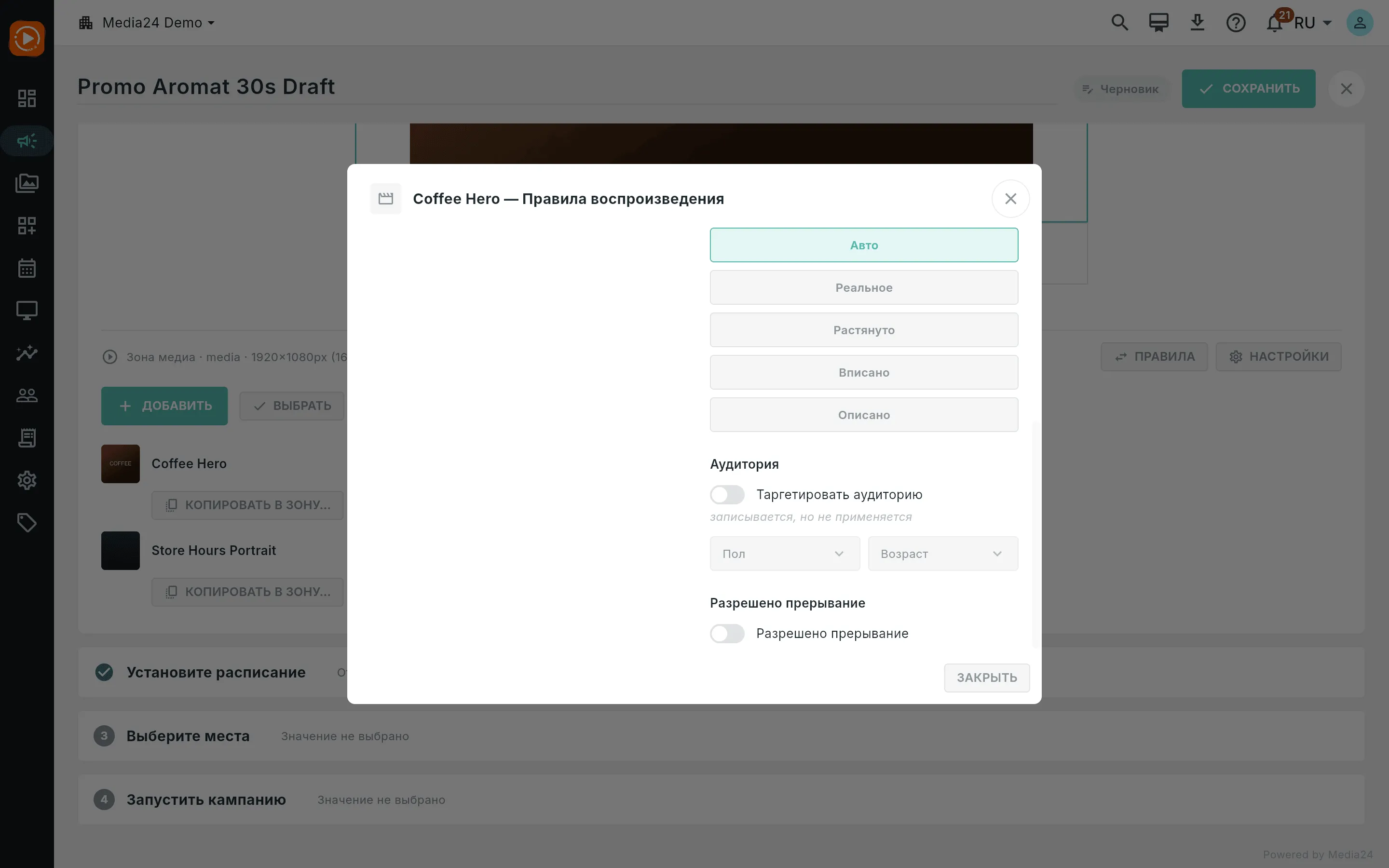Select the Растянуто scaling option

click(864, 330)
